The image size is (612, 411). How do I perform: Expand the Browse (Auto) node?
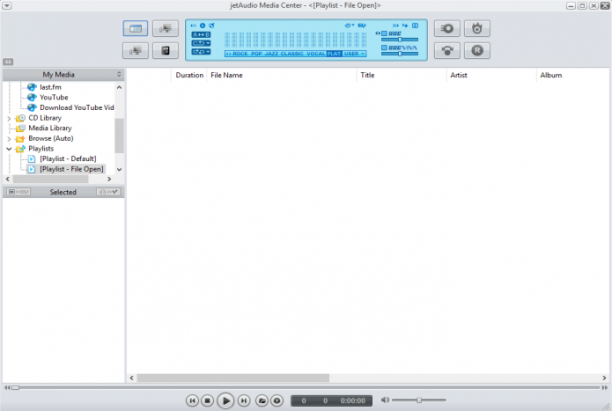pos(9,139)
